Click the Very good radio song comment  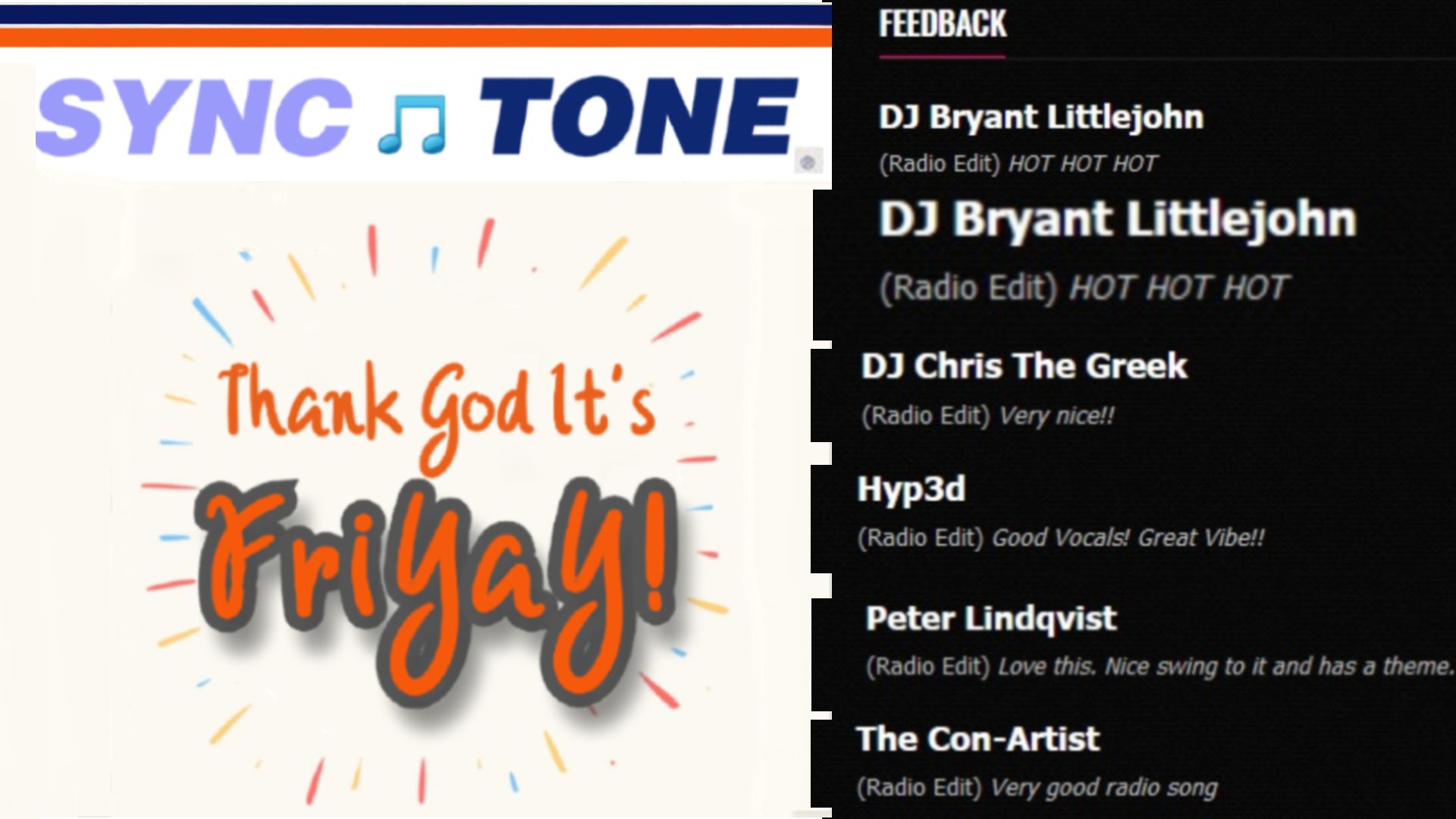tap(1103, 788)
